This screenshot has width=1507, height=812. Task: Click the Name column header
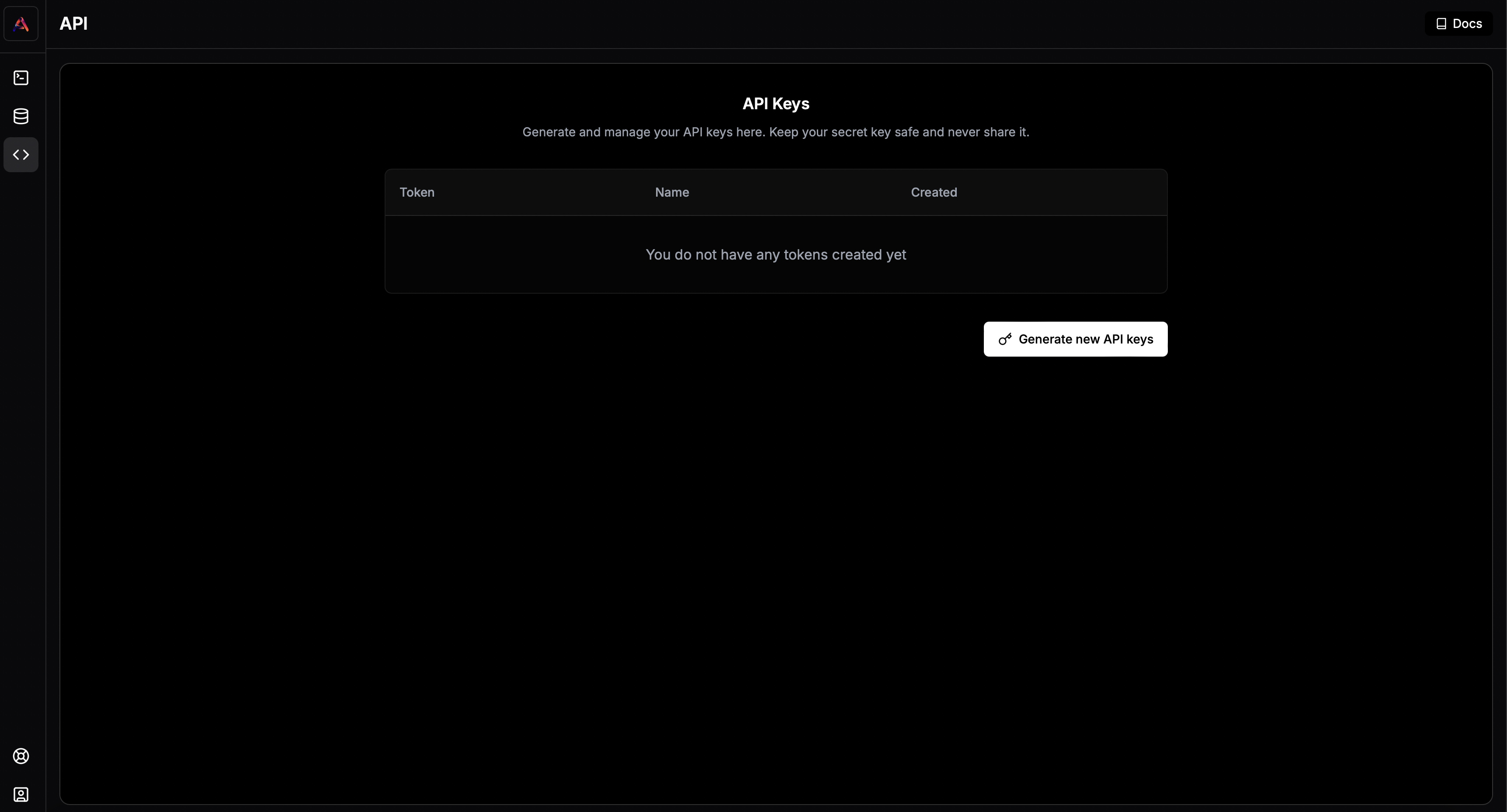pyautogui.click(x=672, y=192)
